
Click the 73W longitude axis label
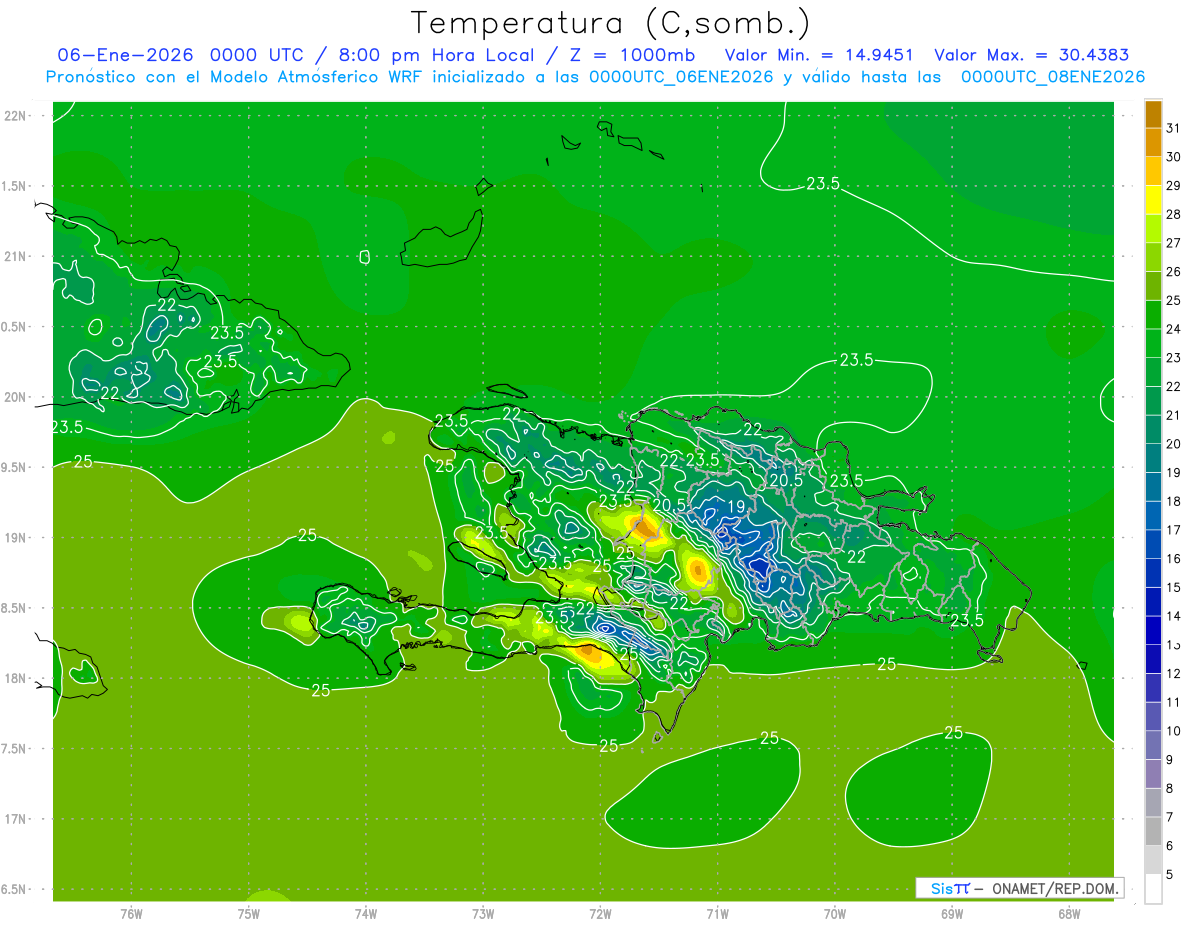pos(483,914)
